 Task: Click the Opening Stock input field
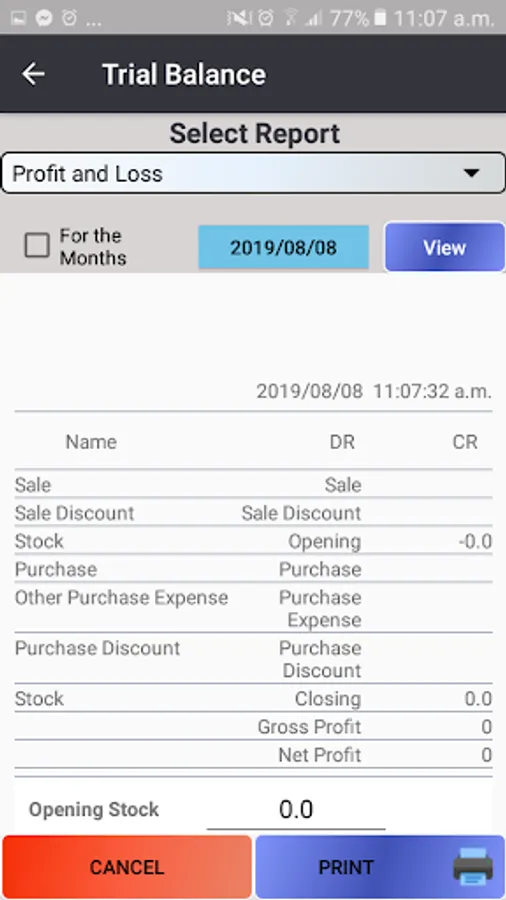tap(296, 810)
